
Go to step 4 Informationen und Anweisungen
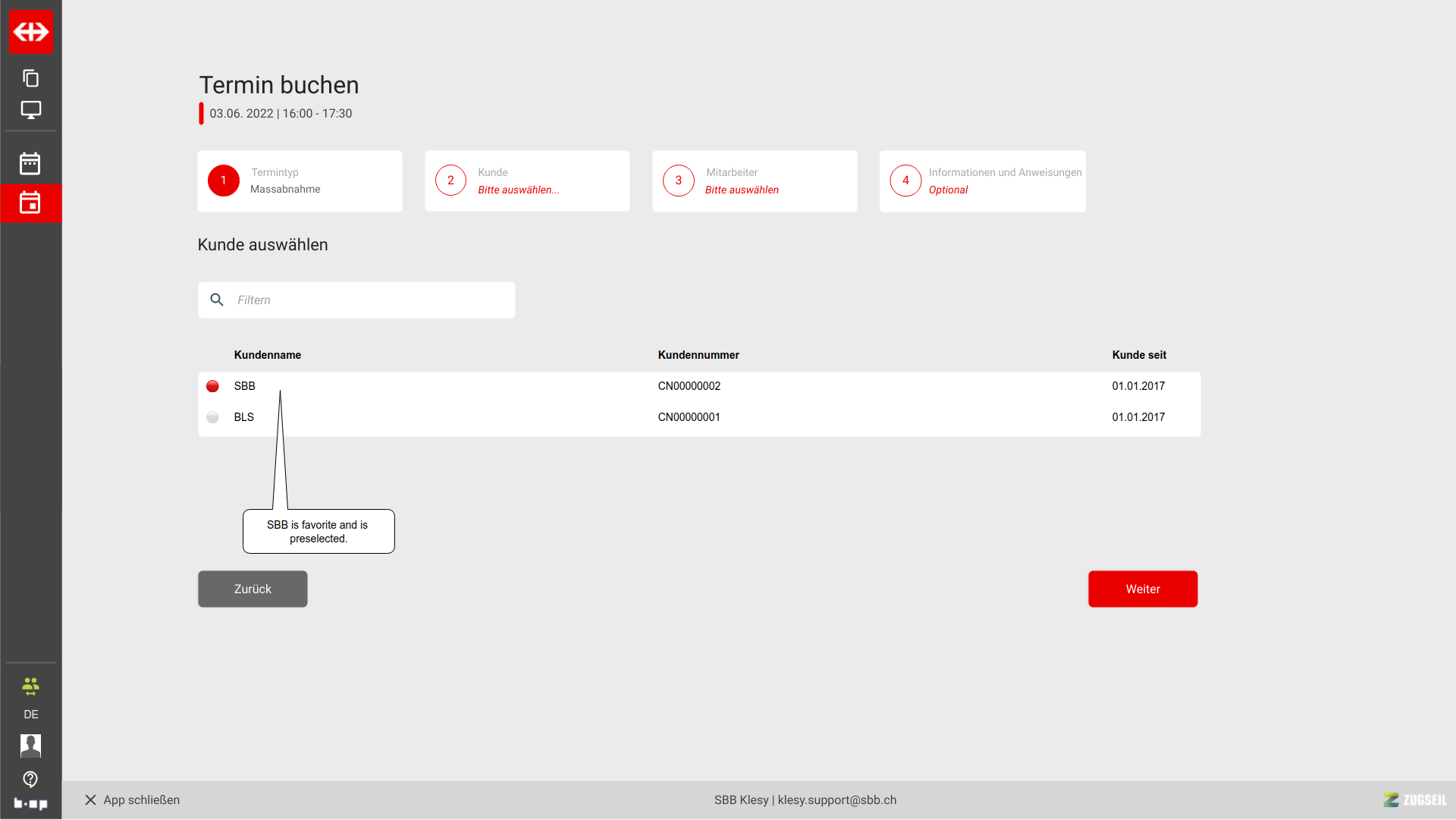pyautogui.click(x=982, y=181)
